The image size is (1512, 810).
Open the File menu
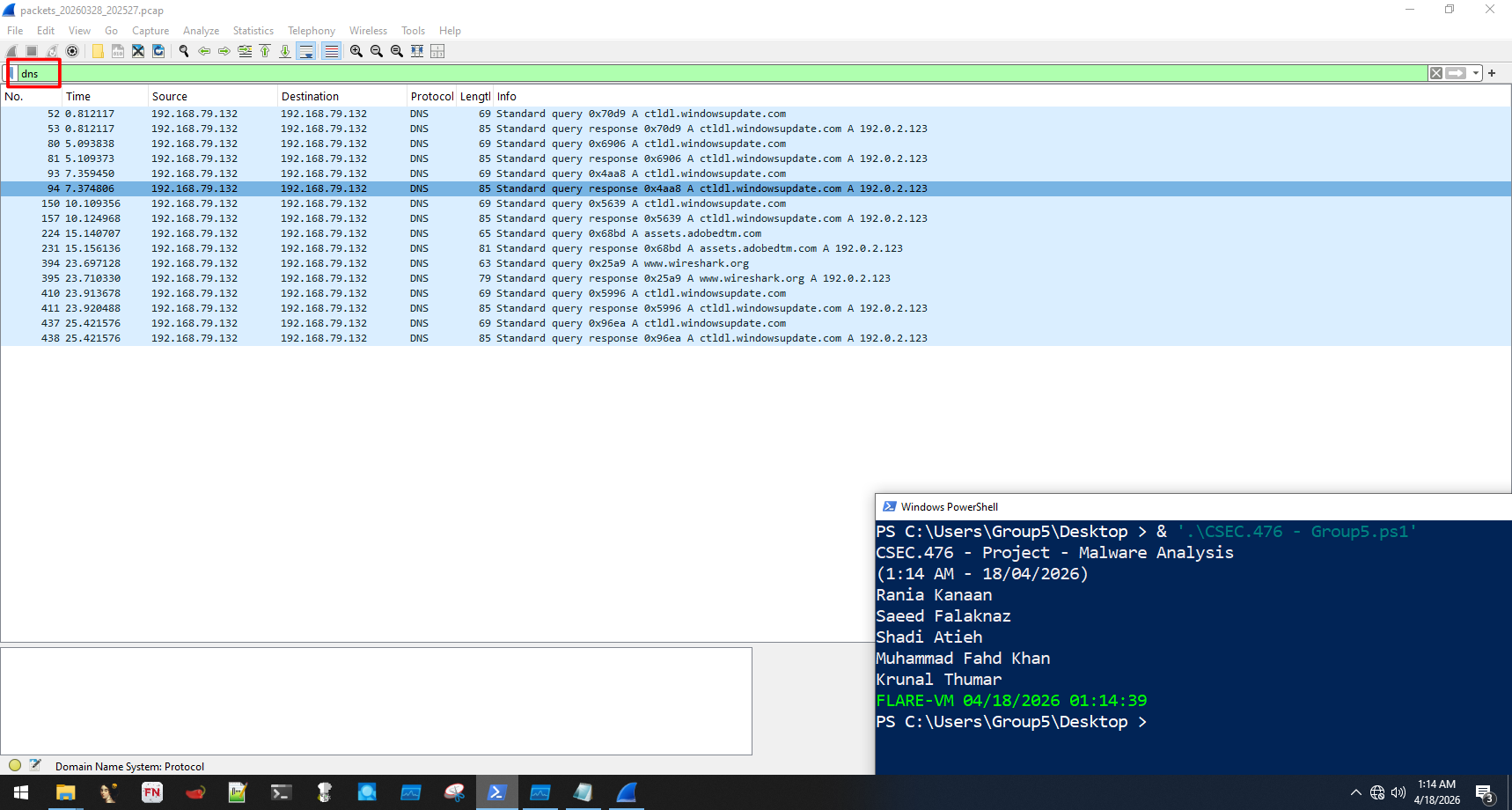coord(15,31)
